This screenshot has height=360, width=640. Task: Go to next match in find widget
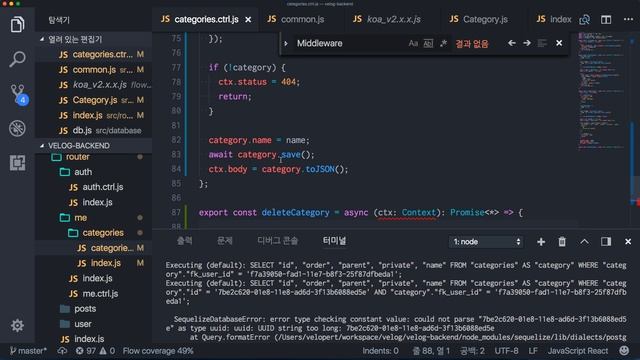tap(527, 43)
